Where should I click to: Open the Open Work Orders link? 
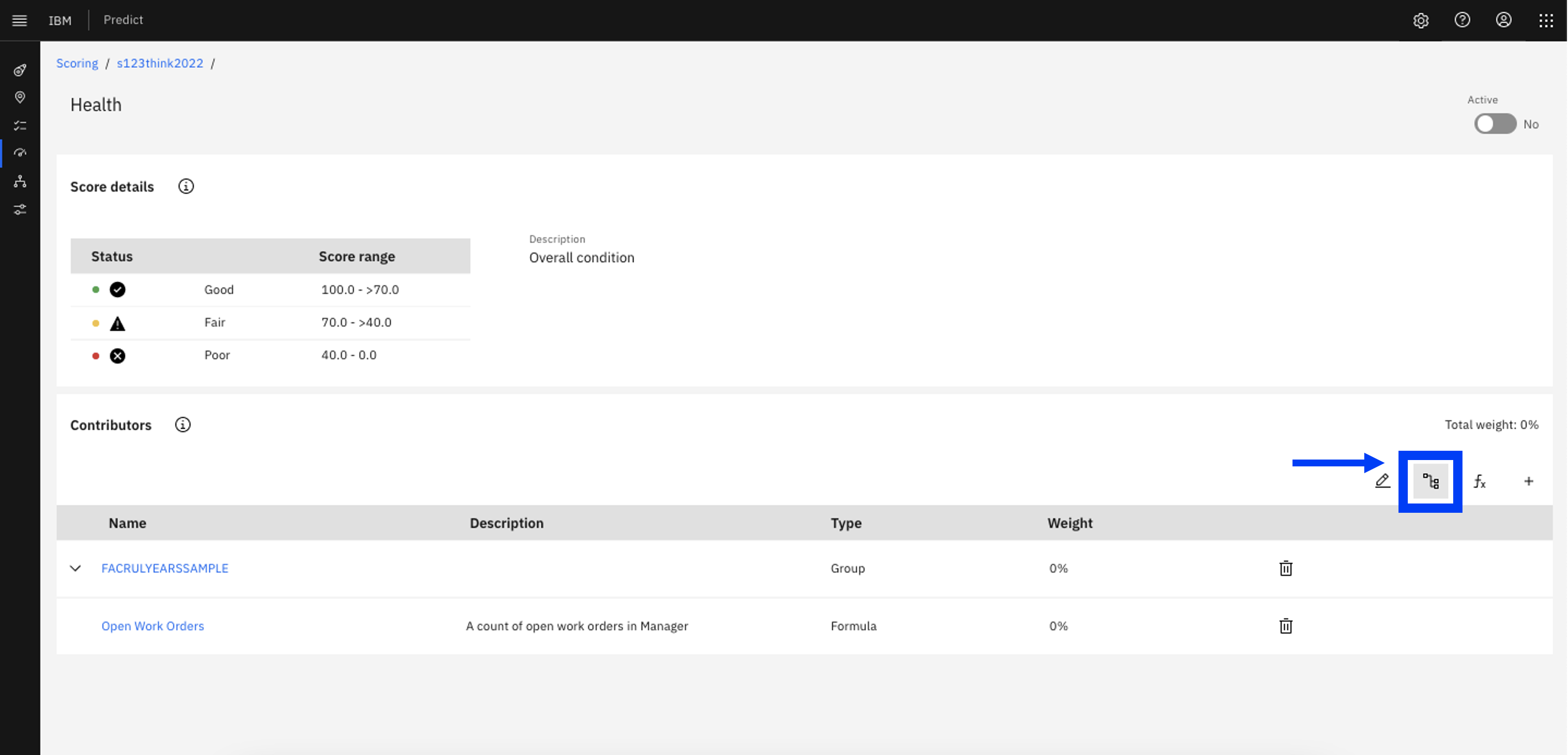coord(153,626)
